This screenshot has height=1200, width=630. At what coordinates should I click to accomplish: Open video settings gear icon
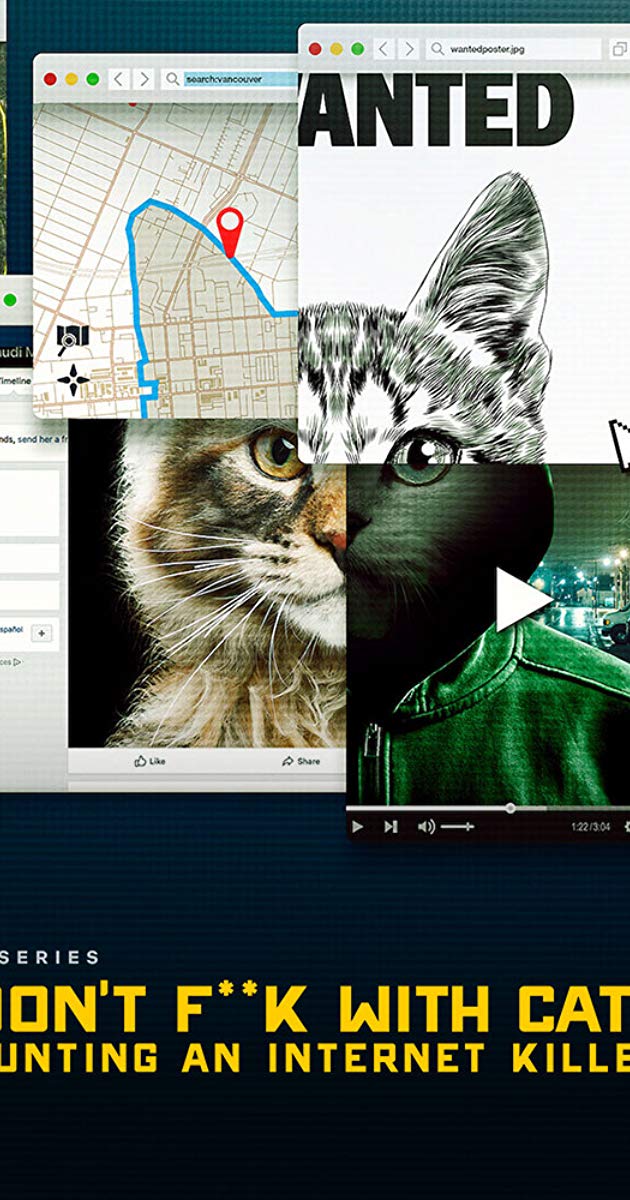626,826
